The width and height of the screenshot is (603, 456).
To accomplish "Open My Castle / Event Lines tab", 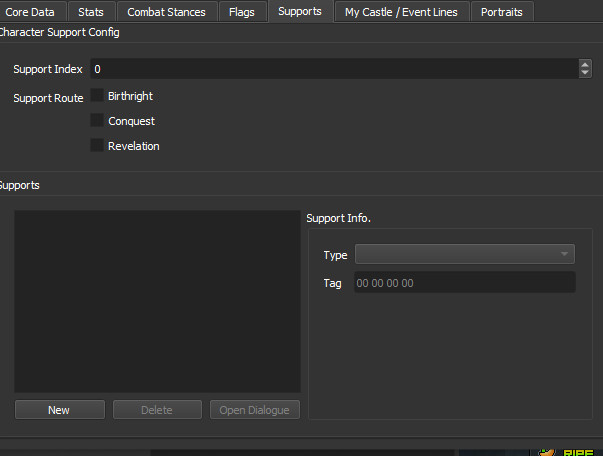I will (x=402, y=12).
